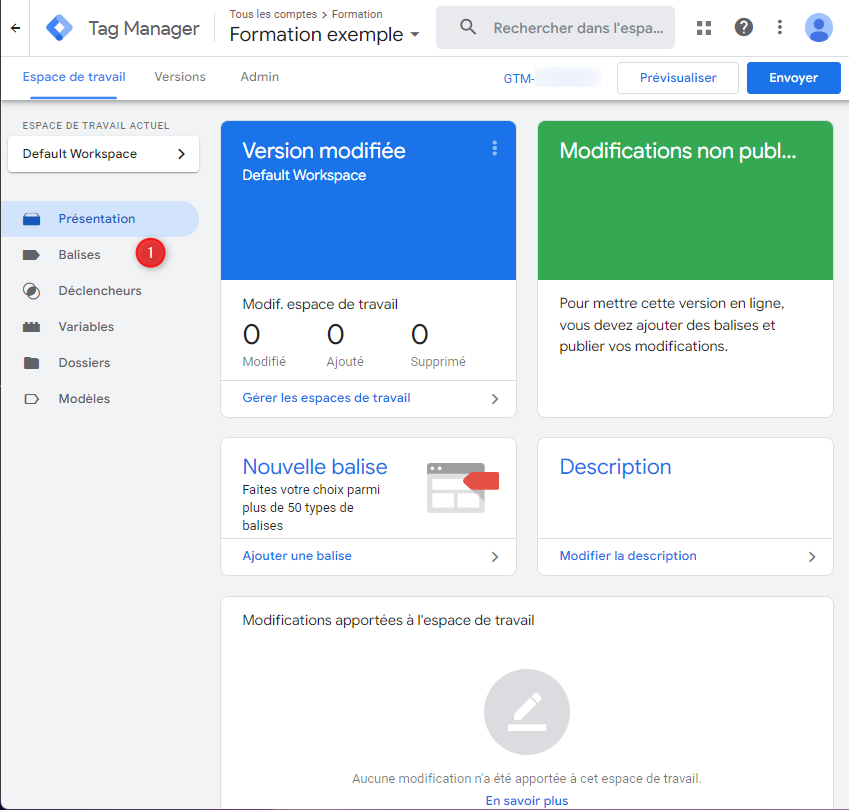
Task: Open the help question mark icon
Action: point(743,27)
